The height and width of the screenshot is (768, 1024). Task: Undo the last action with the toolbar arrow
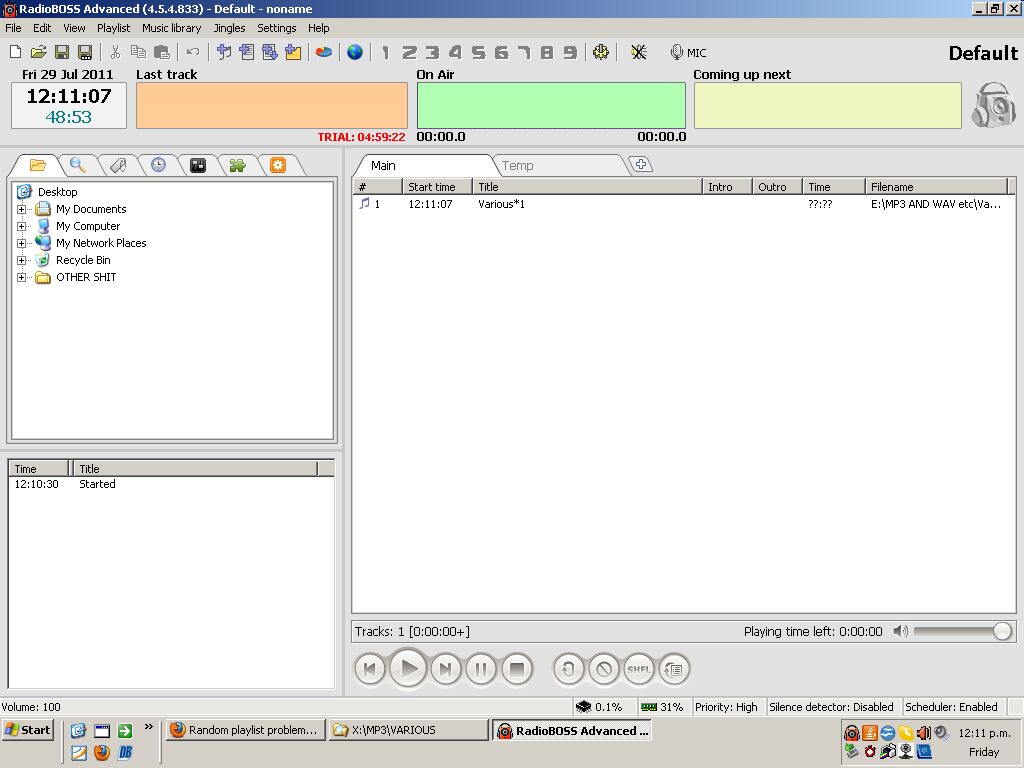[x=193, y=52]
